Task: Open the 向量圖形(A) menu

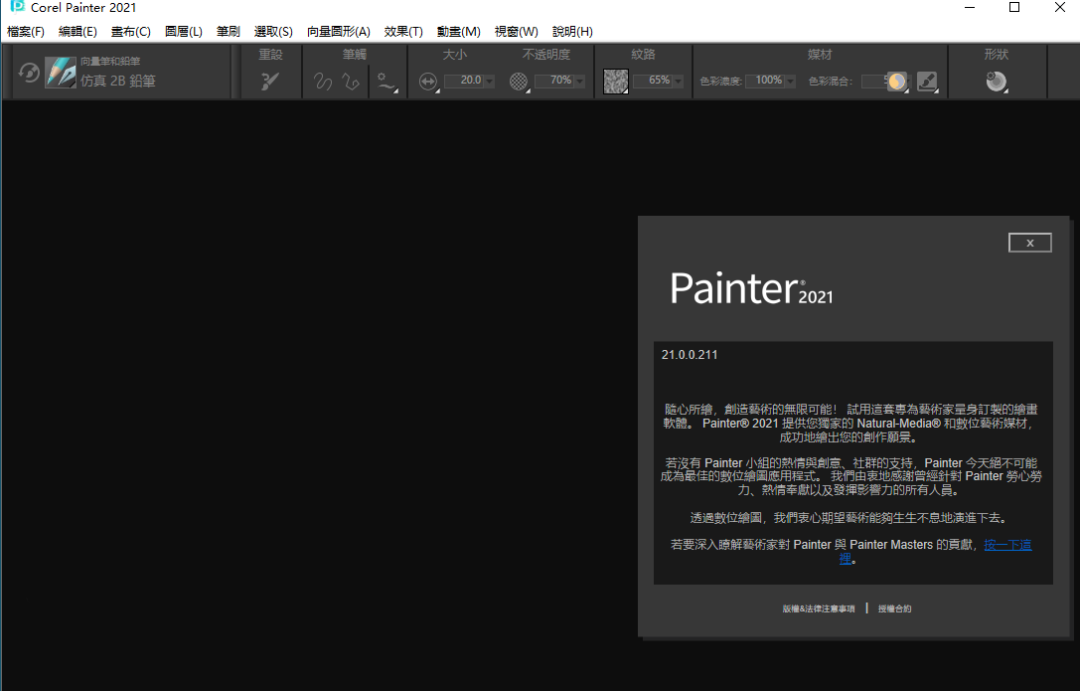Action: tap(339, 32)
